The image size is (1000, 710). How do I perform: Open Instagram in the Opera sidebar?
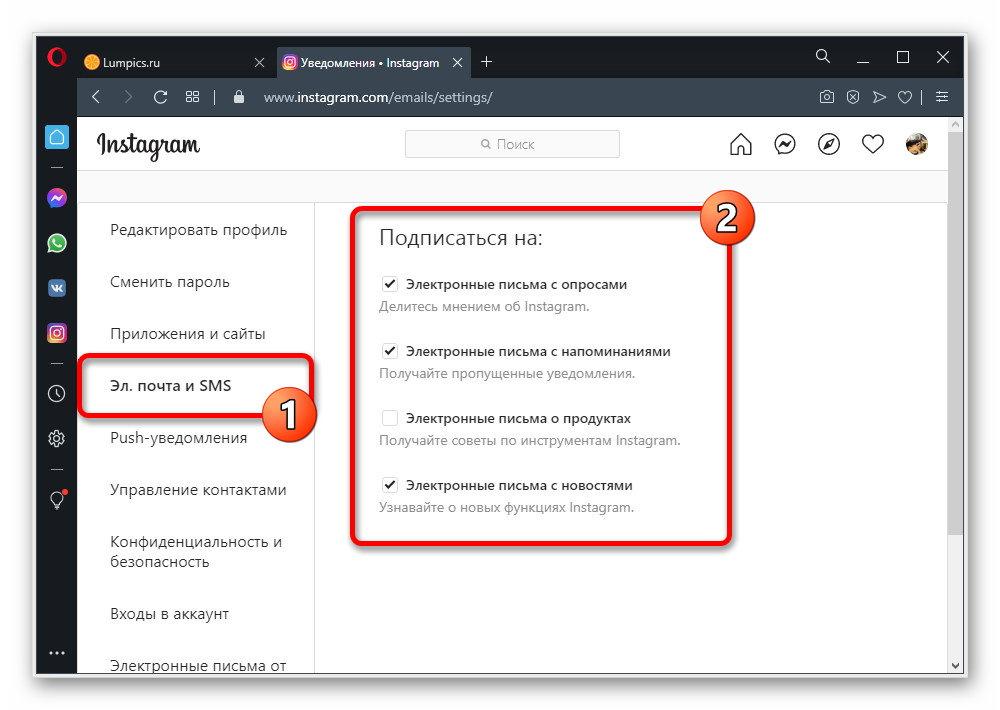click(x=57, y=333)
